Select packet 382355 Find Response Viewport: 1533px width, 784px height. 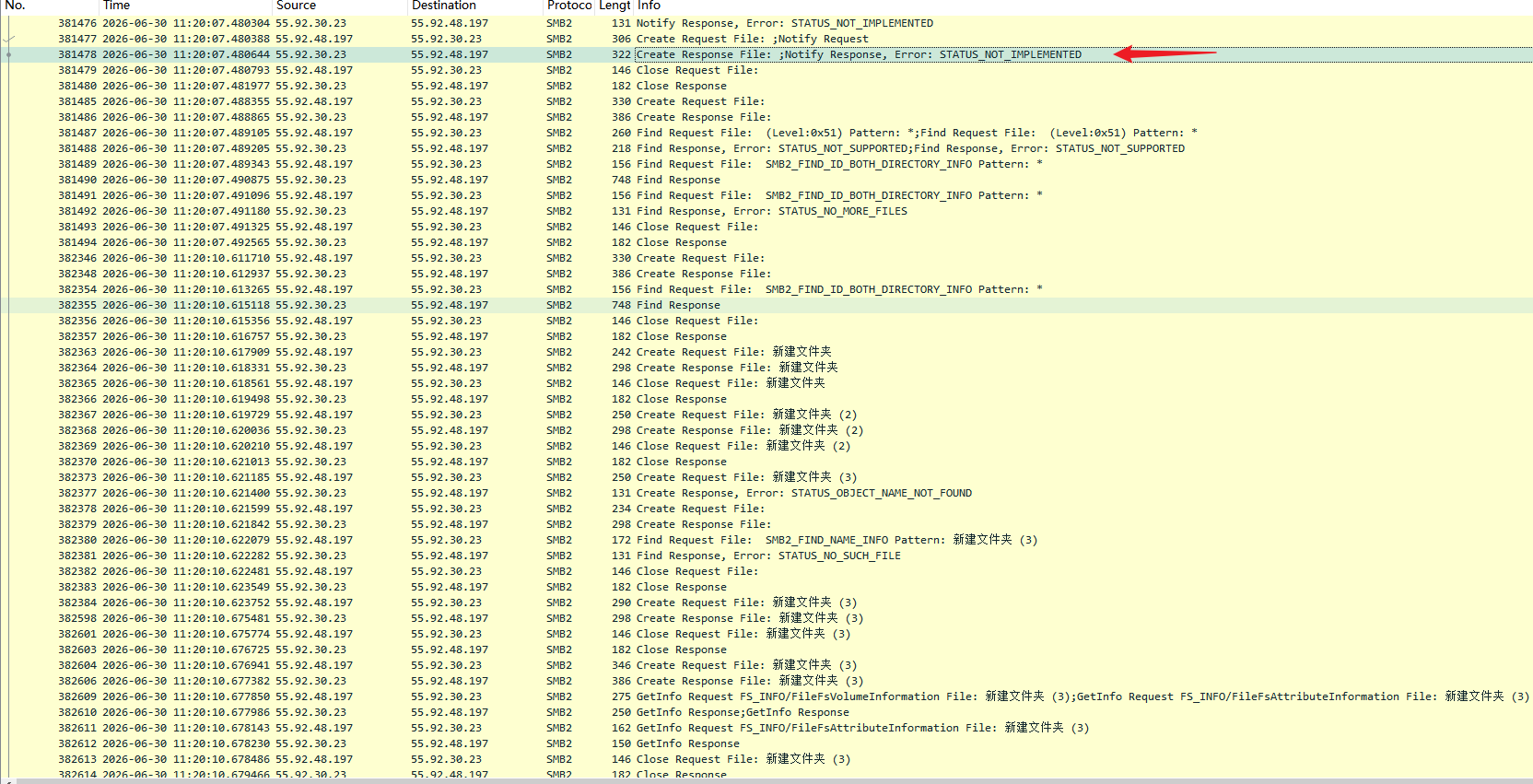coord(766,305)
